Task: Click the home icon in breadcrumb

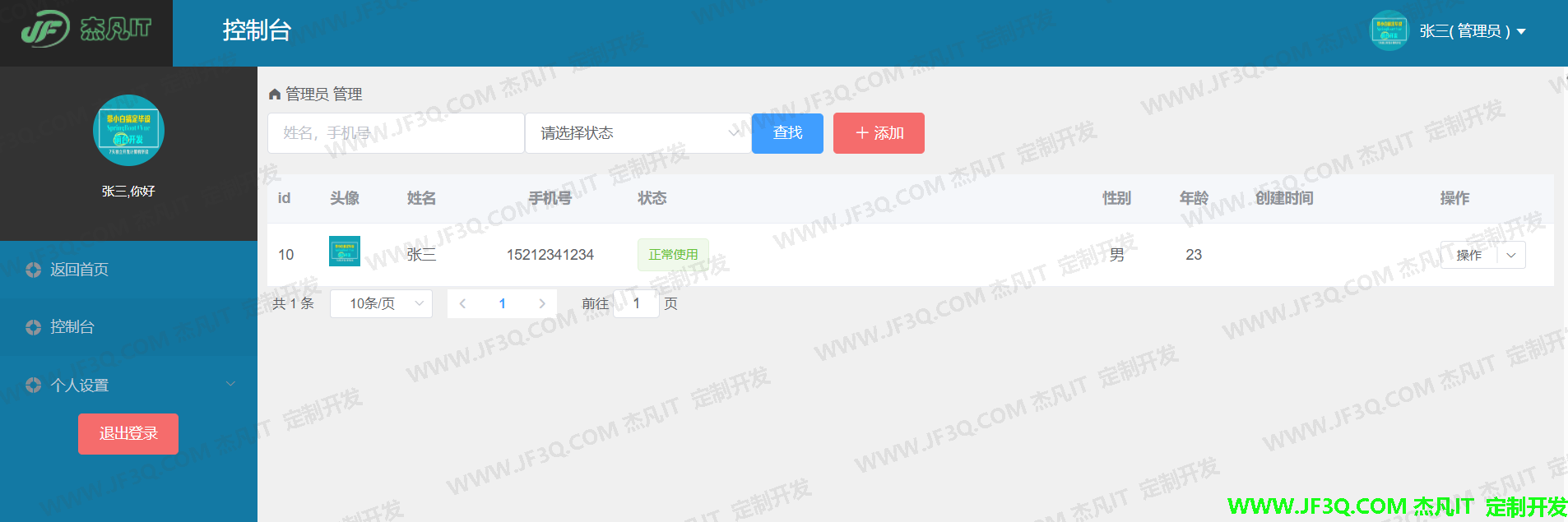Action: (x=275, y=95)
